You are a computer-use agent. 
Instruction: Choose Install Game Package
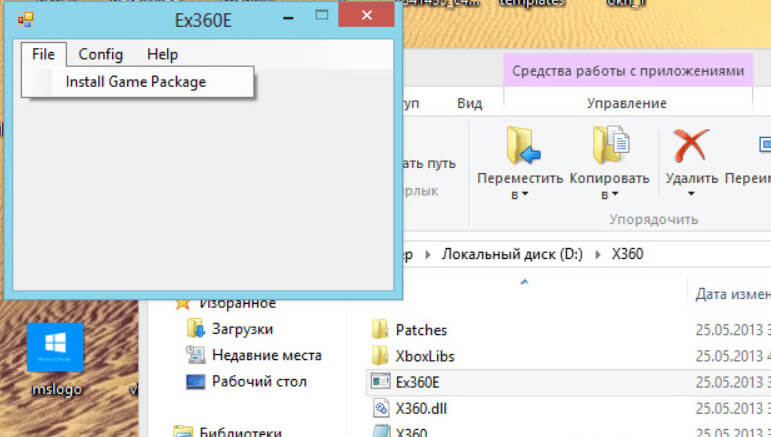136,82
